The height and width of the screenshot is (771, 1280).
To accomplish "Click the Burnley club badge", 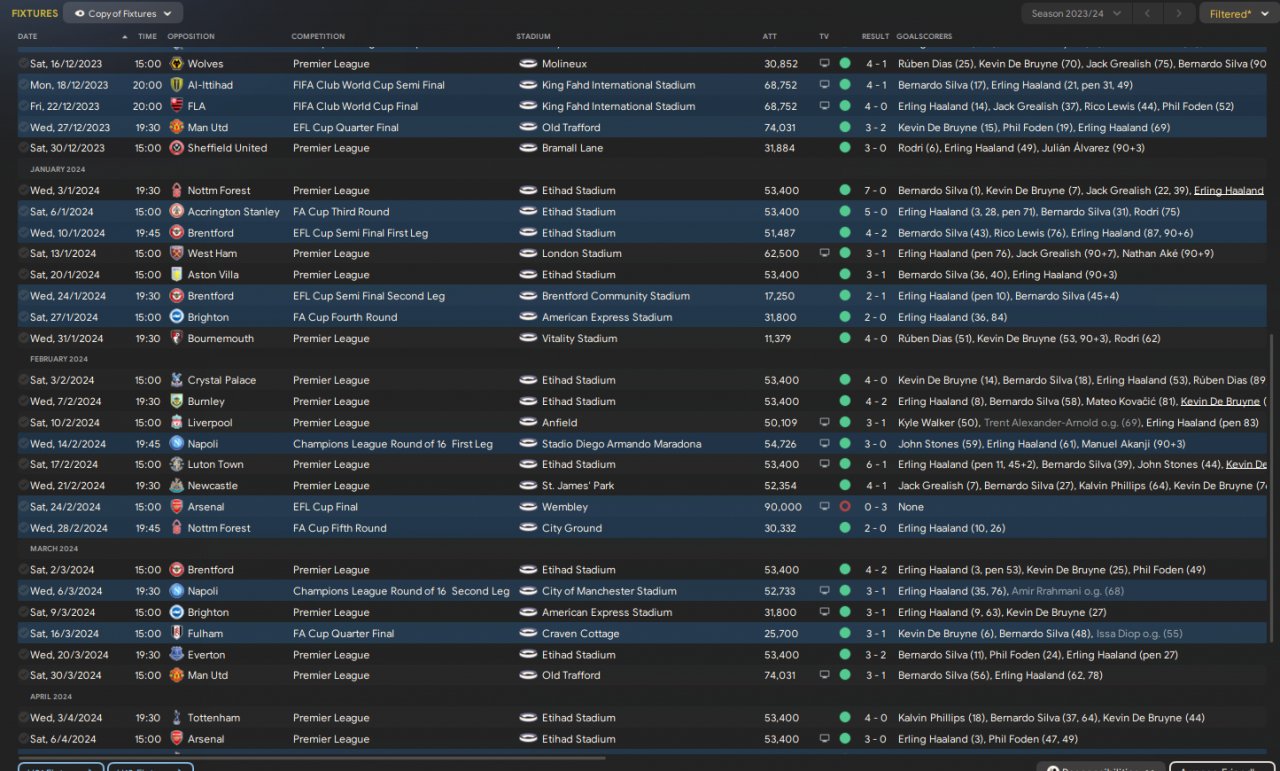I will coord(177,402).
